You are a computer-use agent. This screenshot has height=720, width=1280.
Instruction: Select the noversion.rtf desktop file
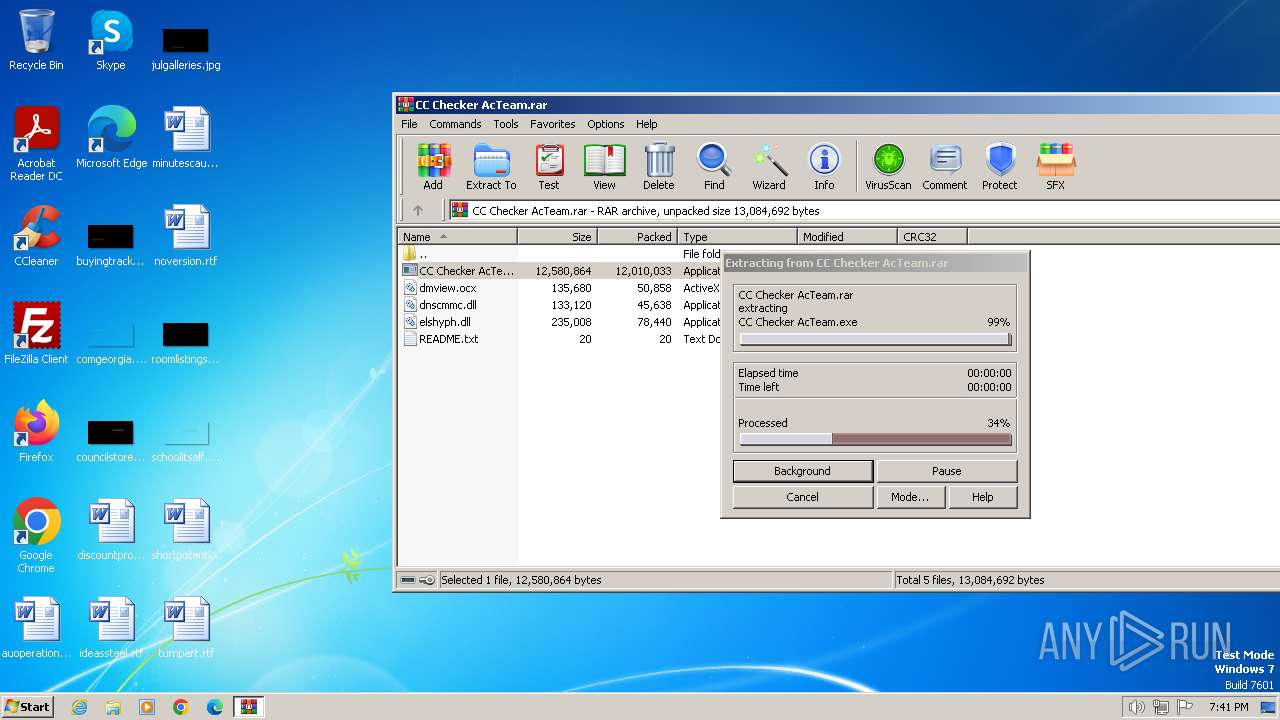(x=186, y=236)
